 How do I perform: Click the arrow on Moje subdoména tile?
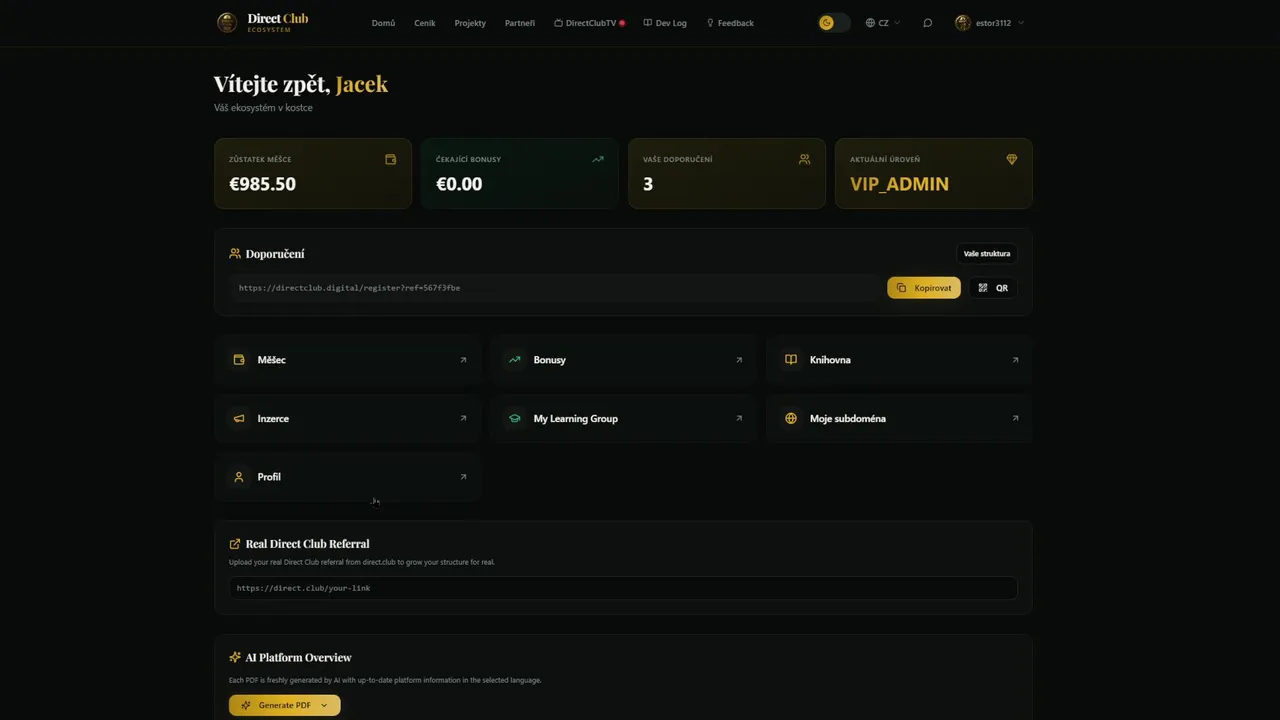pos(1015,419)
